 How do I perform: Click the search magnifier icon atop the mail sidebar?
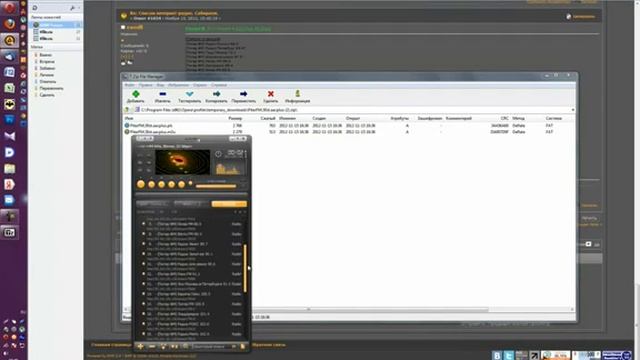click(35, 8)
